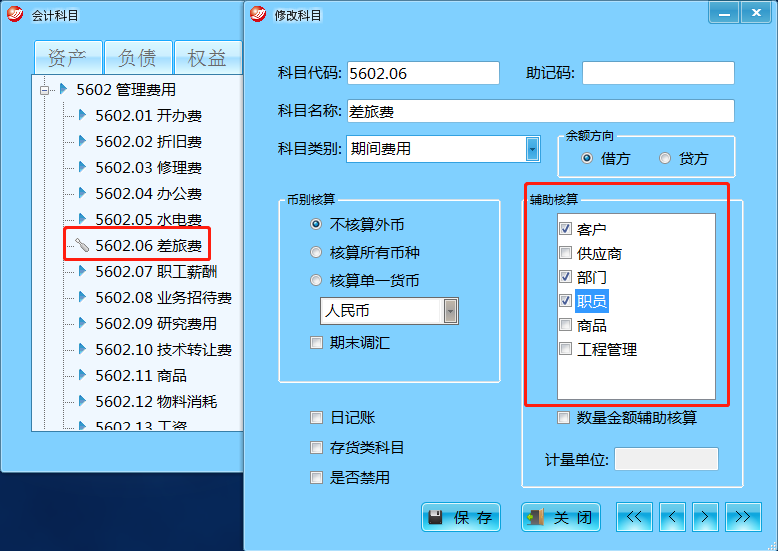The height and width of the screenshot is (551, 778).
Task: Enable 日记账 checkbox
Action: coord(316,417)
